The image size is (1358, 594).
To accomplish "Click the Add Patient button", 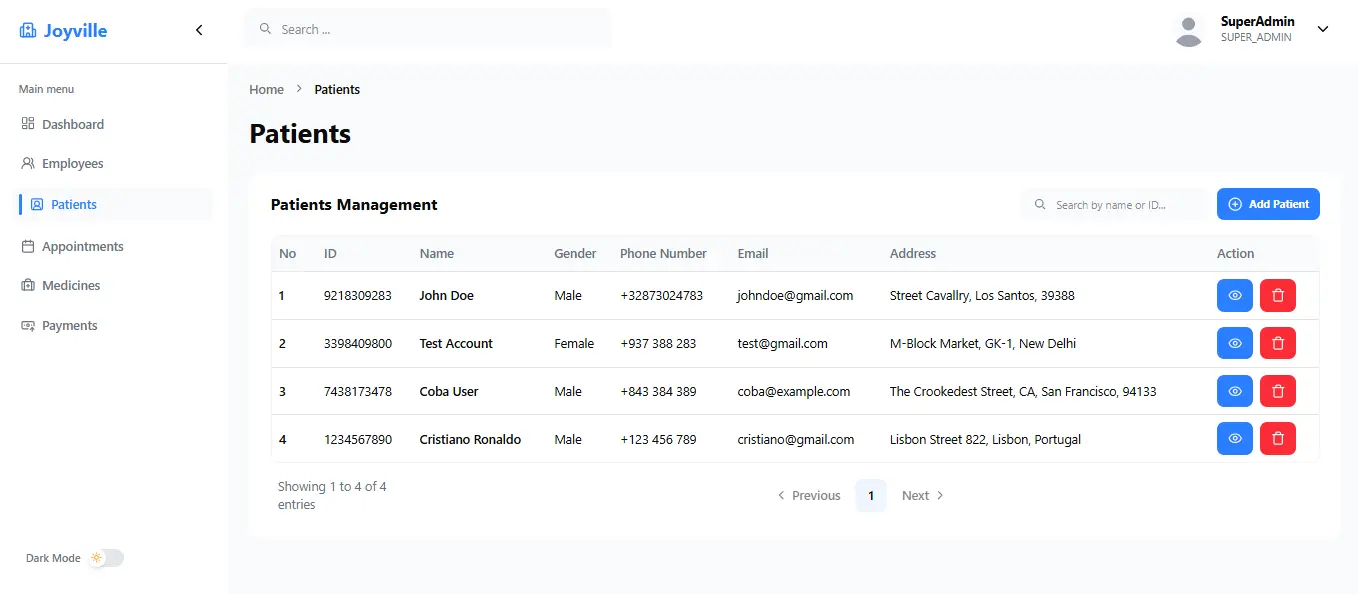I will (1268, 204).
